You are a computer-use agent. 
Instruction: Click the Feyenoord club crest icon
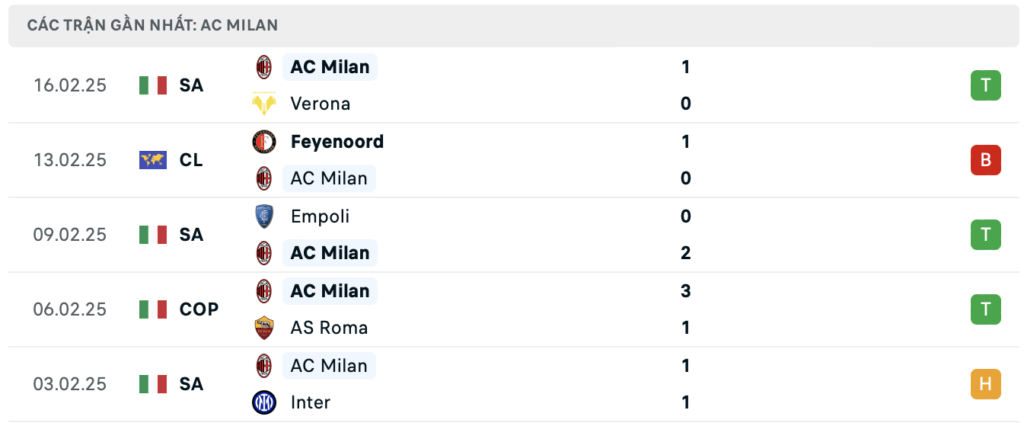pos(264,142)
